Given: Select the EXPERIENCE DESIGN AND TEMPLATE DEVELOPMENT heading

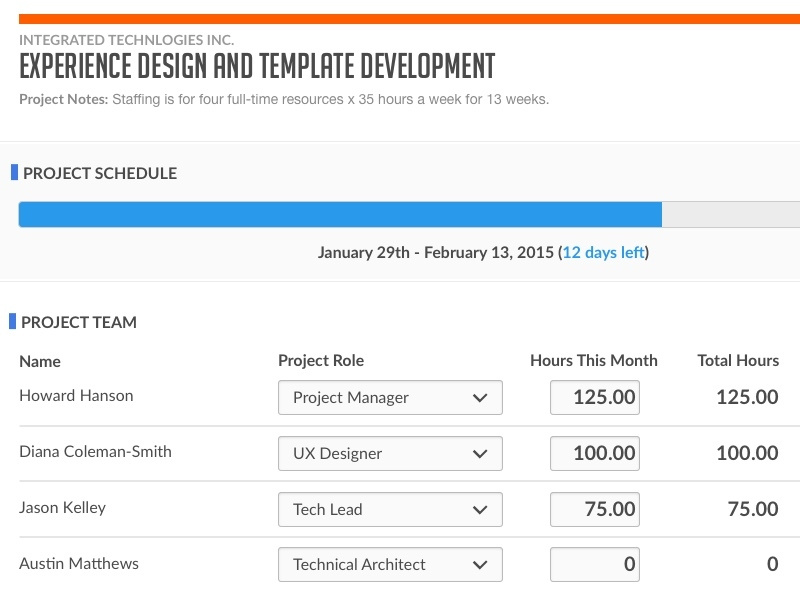Looking at the screenshot, I should tap(256, 68).
